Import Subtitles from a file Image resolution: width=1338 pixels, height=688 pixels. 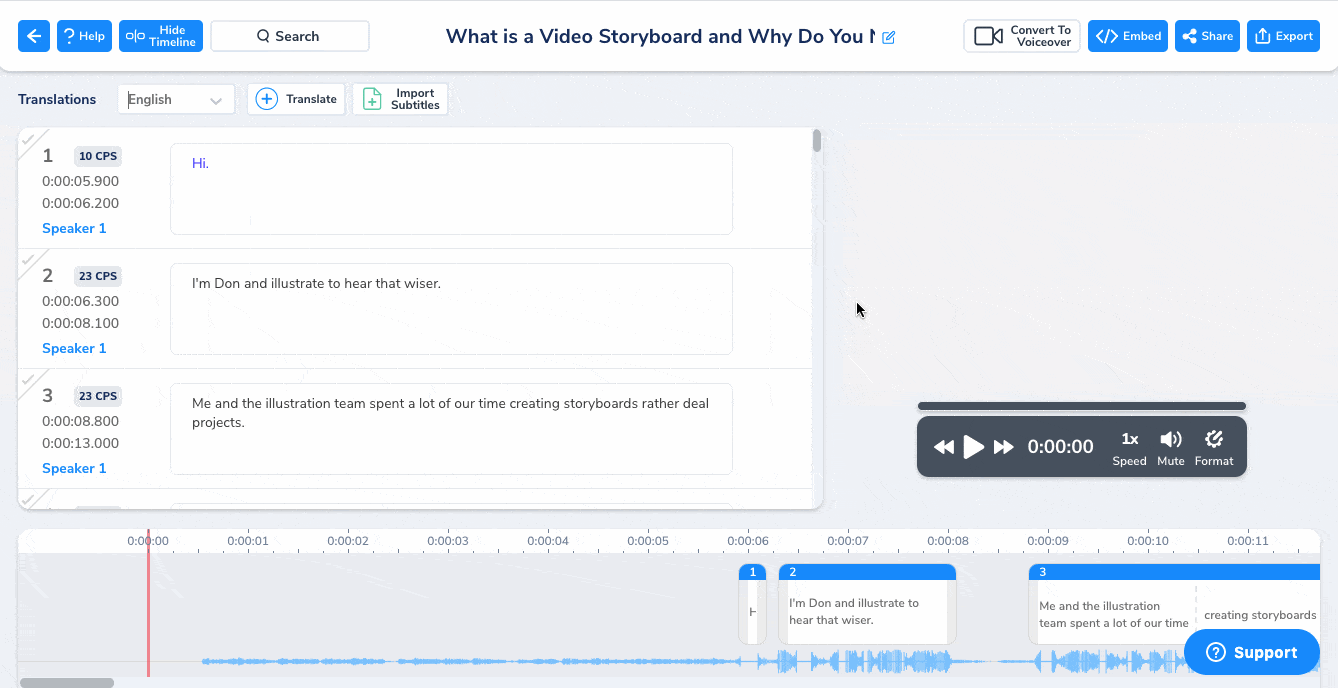400,99
